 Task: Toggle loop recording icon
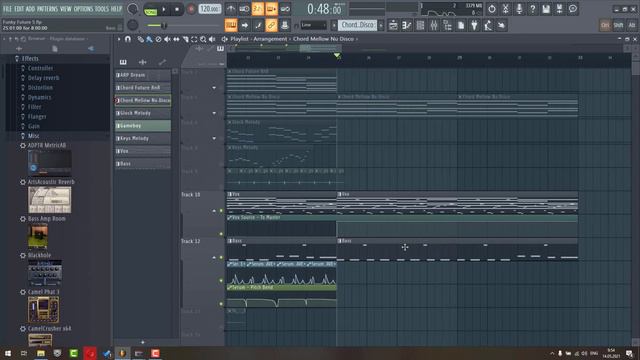coord(285,9)
